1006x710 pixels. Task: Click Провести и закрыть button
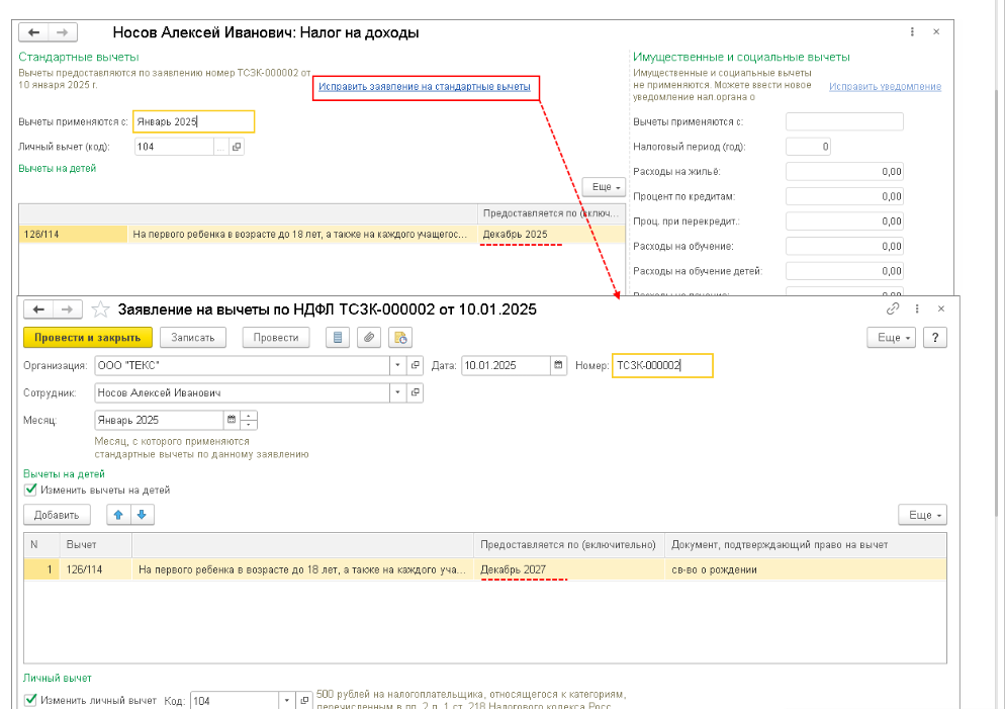(x=87, y=337)
